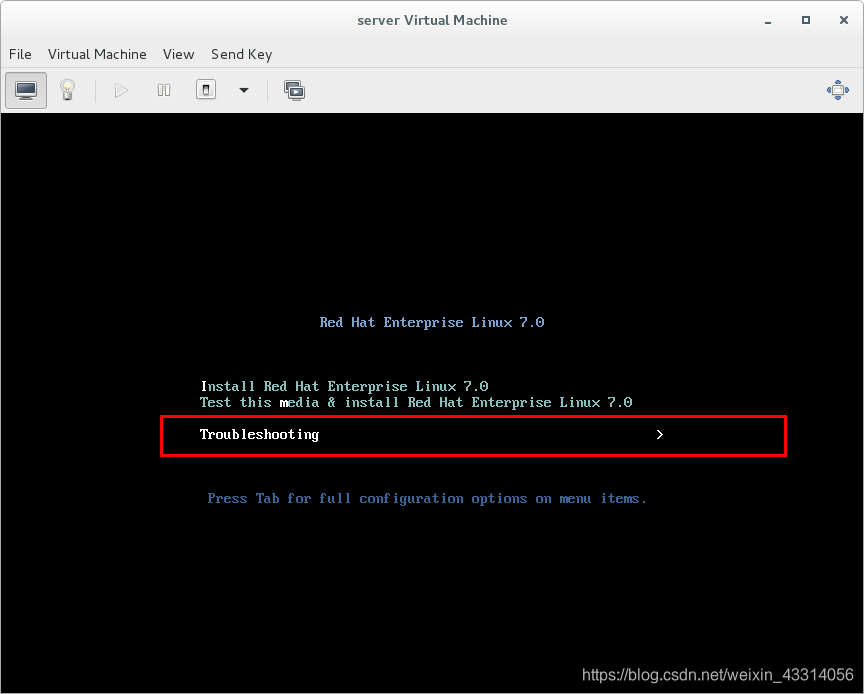Image resolution: width=864 pixels, height=694 pixels.
Task: Pause the virtual machine
Action: 164,90
